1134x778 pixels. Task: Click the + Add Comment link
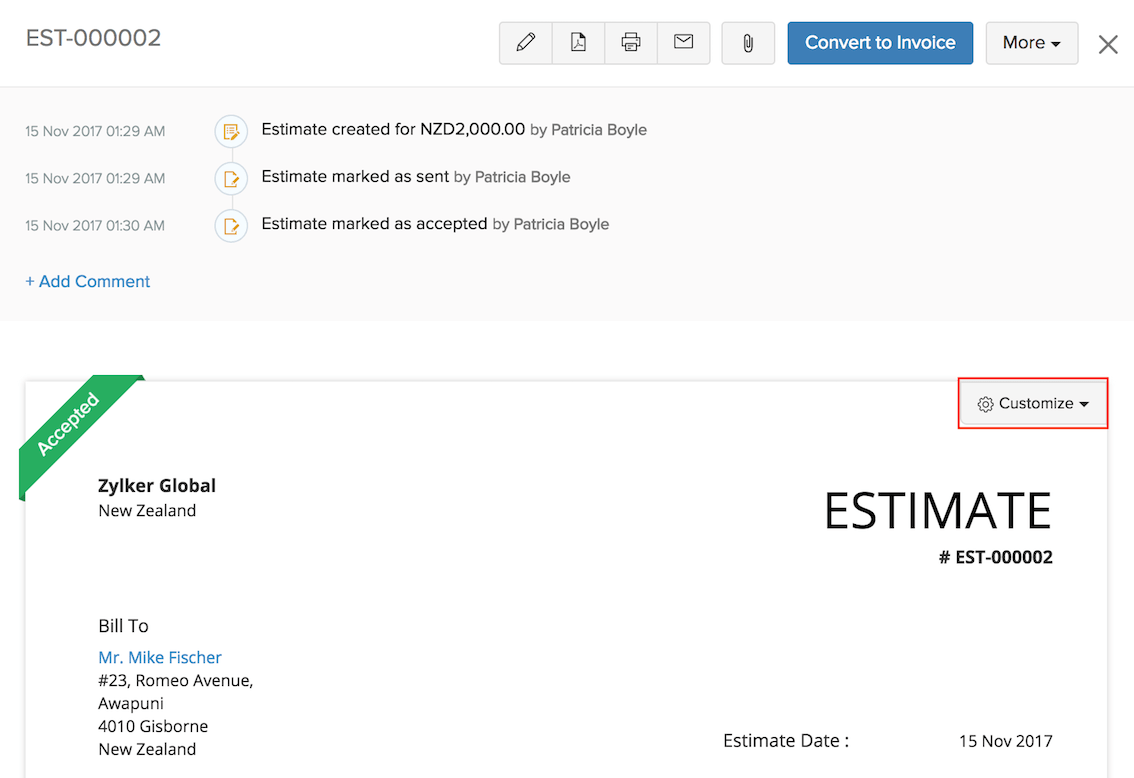[88, 282]
